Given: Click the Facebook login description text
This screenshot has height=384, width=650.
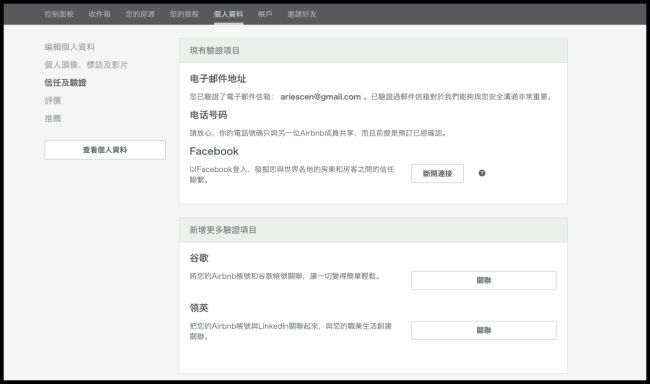Looking at the screenshot, I should click(x=292, y=174).
